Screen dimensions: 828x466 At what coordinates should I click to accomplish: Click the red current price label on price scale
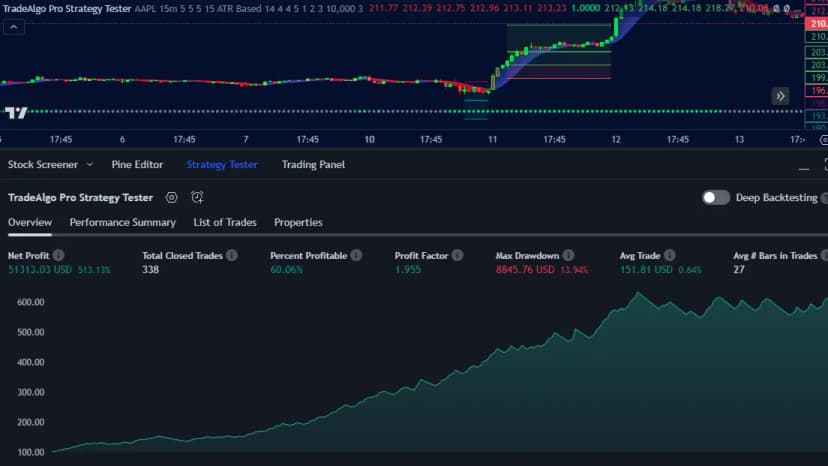816,24
